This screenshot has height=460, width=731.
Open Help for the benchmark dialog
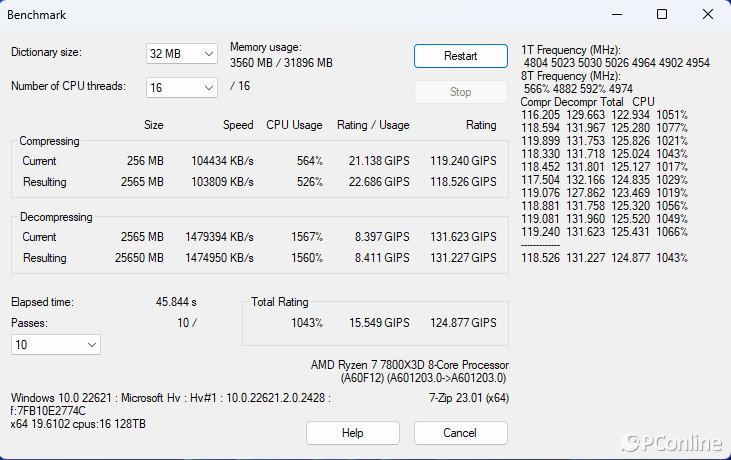click(352, 433)
